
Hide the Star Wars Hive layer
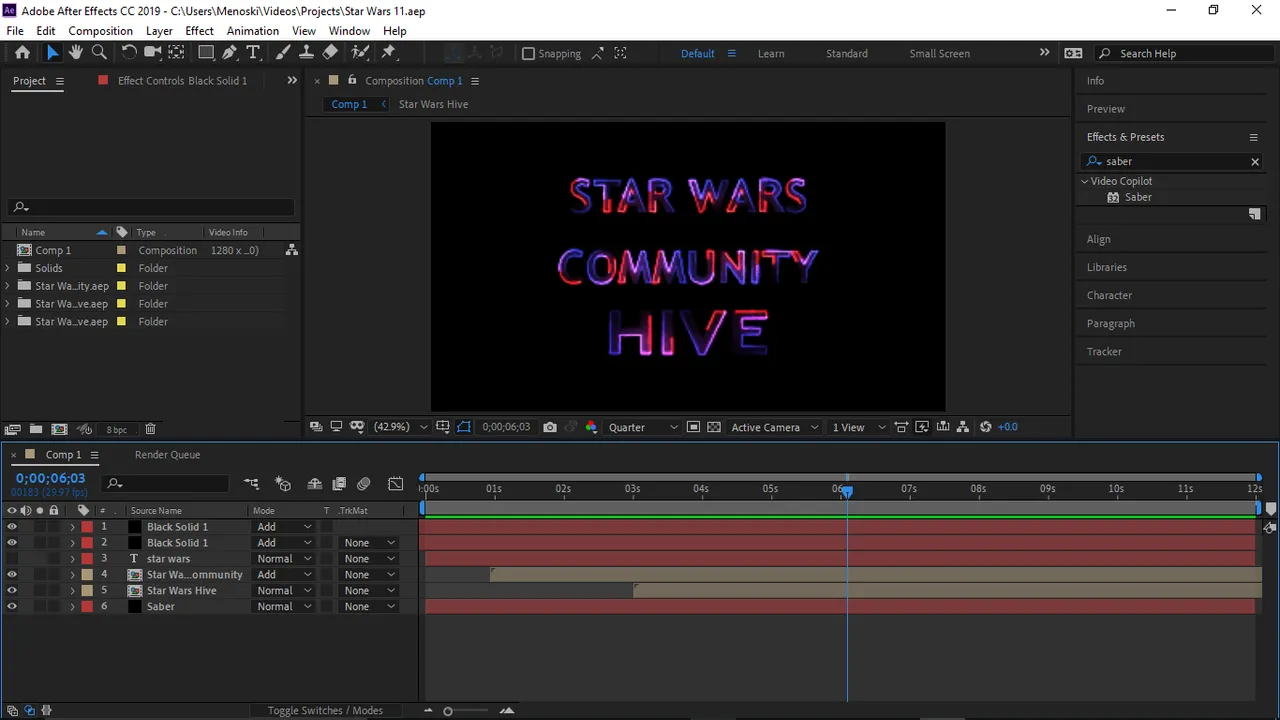click(x=12, y=591)
